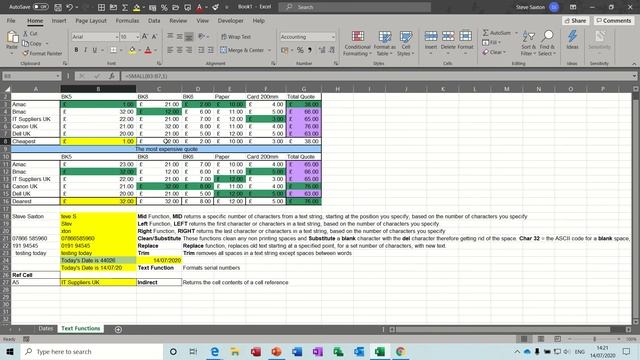Click the AutoSum sigma icon in quick access toolbar
640x360 pixels.
point(125,7)
